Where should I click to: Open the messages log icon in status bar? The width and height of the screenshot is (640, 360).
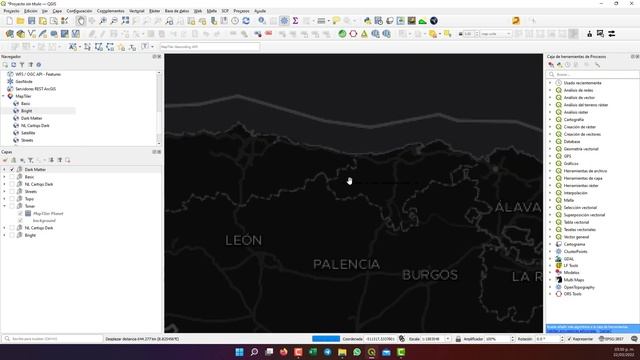point(634,339)
